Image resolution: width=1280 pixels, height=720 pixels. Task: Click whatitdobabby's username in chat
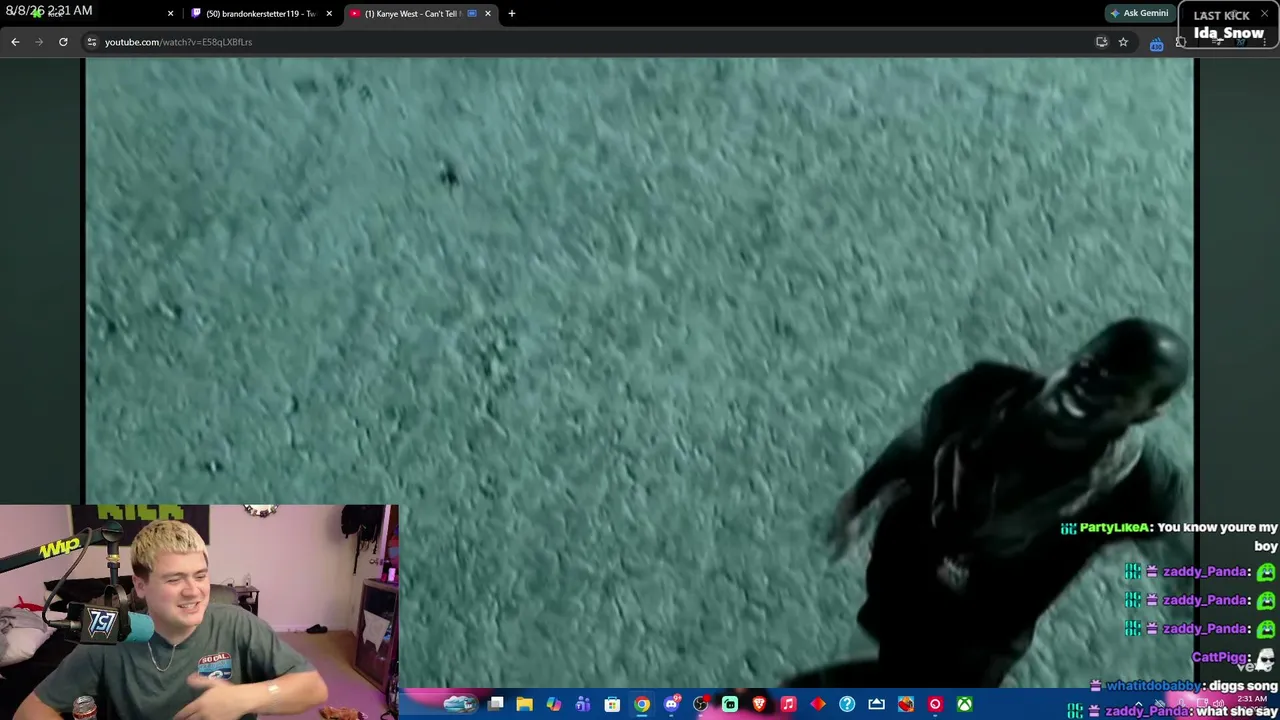[1152, 686]
